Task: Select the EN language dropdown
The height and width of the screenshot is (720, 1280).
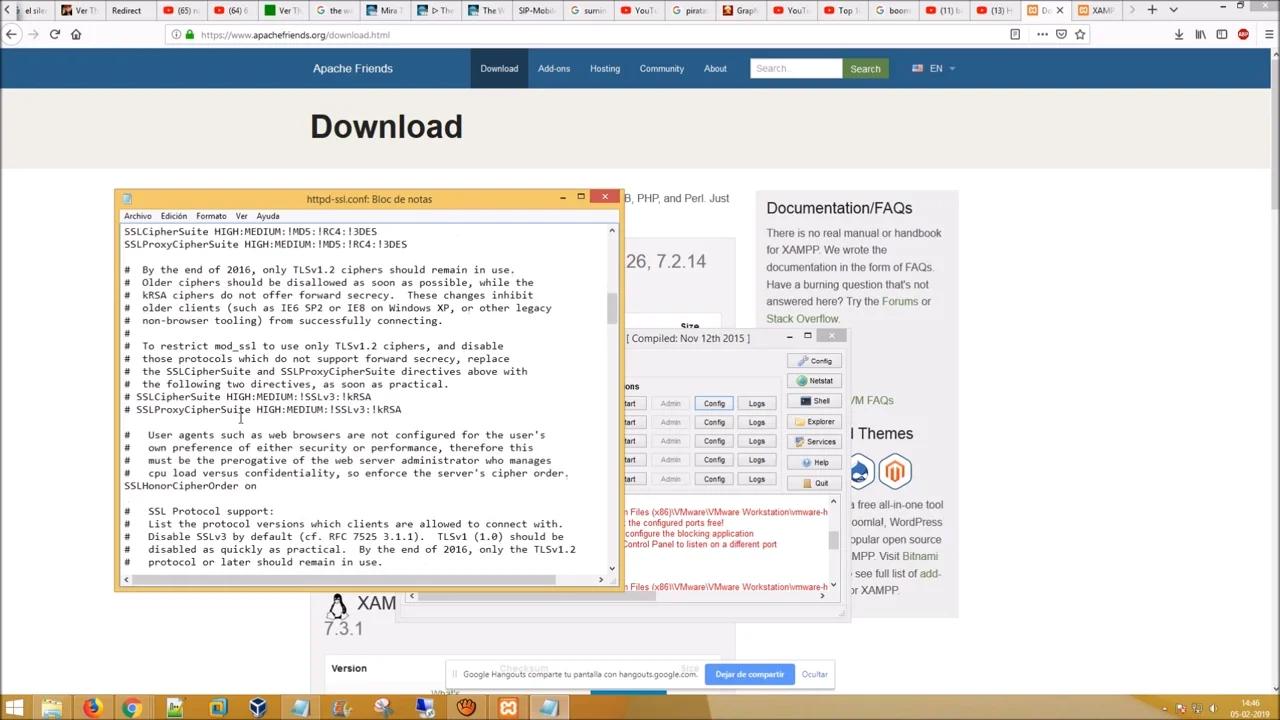Action: [x=934, y=68]
